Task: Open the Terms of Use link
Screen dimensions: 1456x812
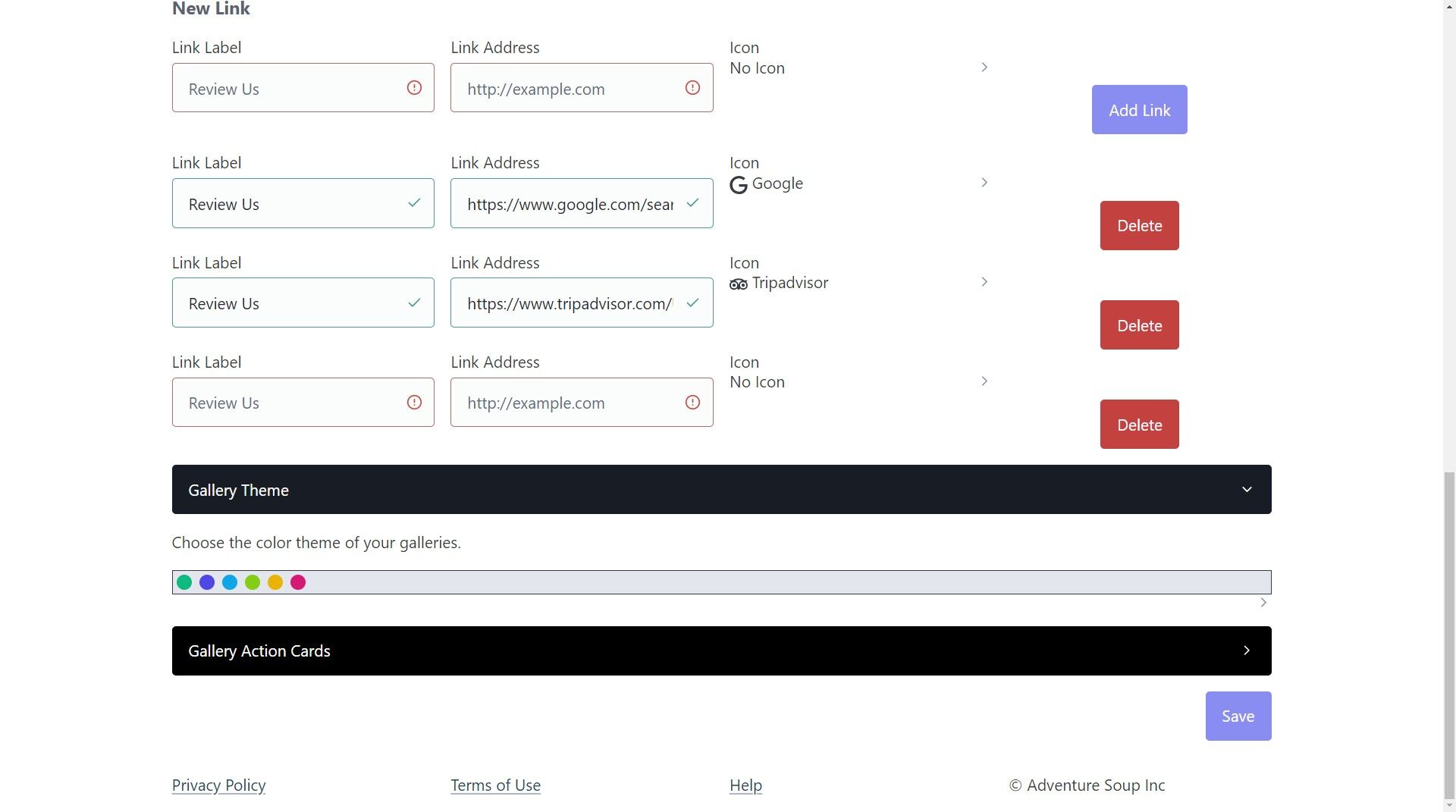Action: [x=495, y=785]
